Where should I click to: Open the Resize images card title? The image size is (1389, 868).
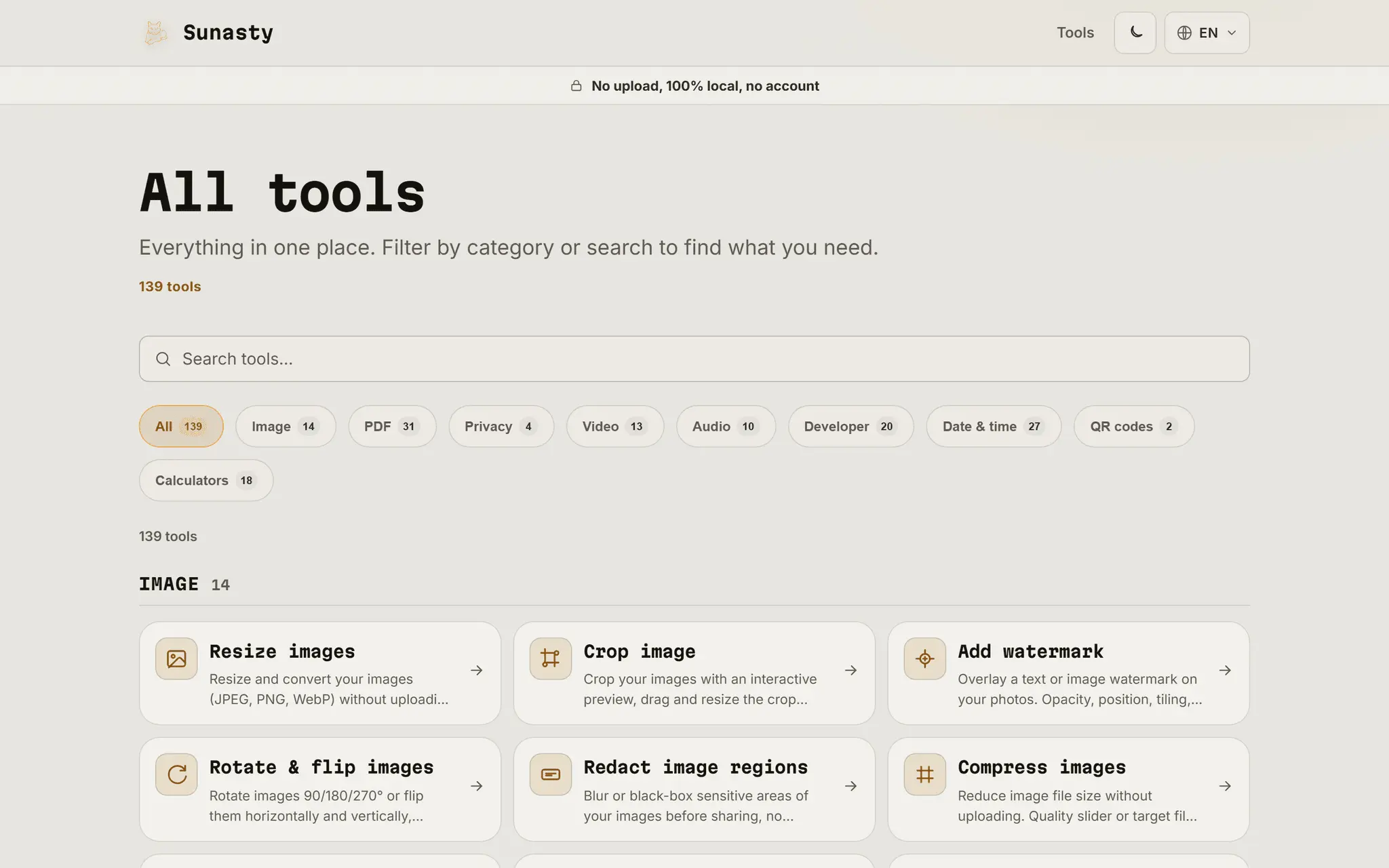point(282,652)
